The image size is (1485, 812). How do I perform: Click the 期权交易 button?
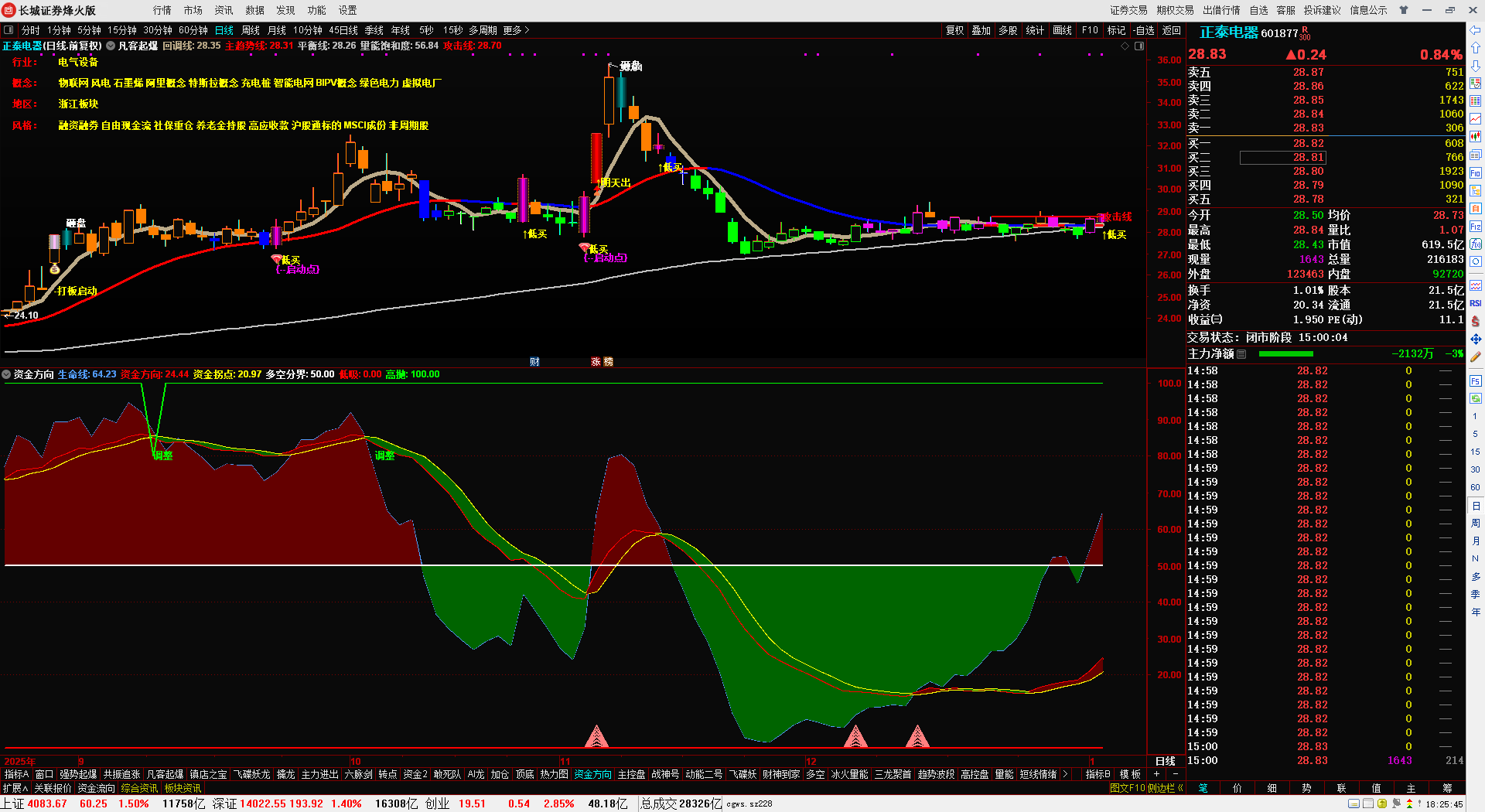click(x=1176, y=10)
